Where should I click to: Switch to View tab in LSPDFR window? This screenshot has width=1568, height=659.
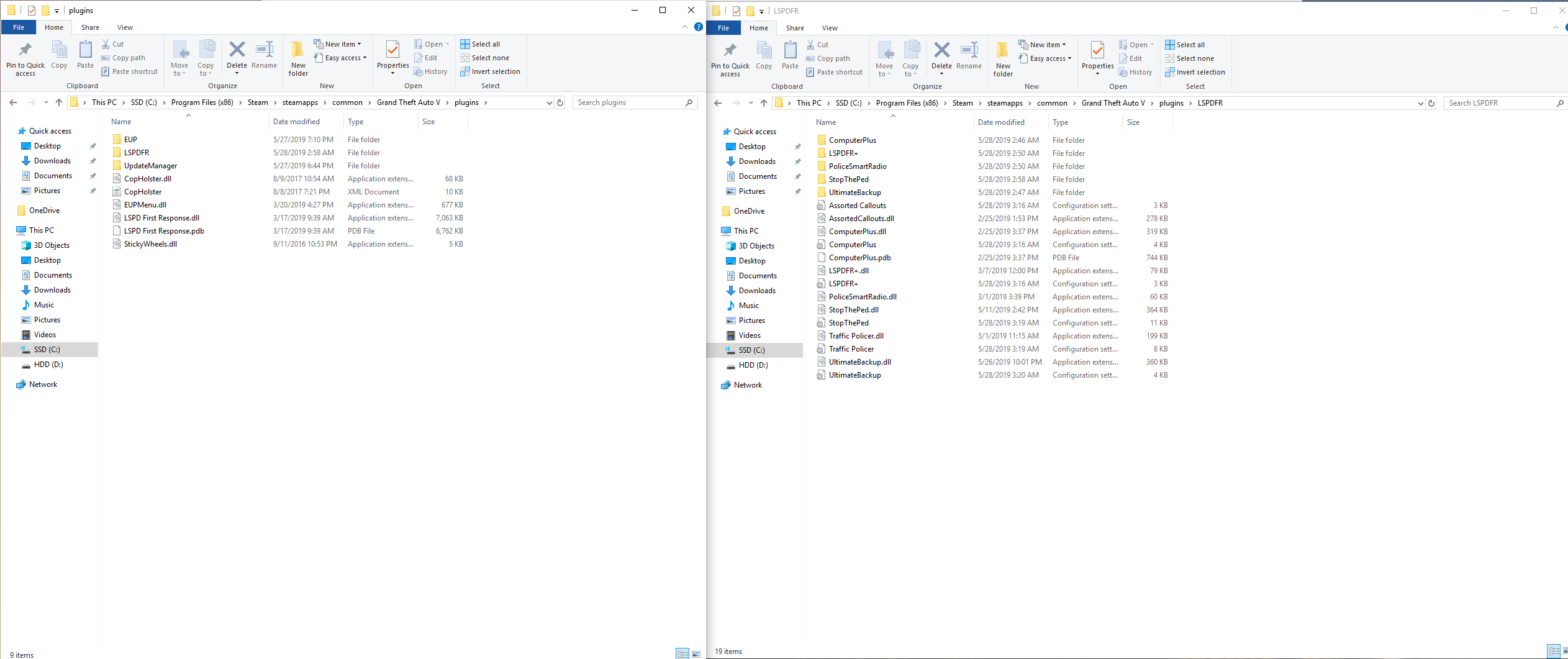(830, 28)
